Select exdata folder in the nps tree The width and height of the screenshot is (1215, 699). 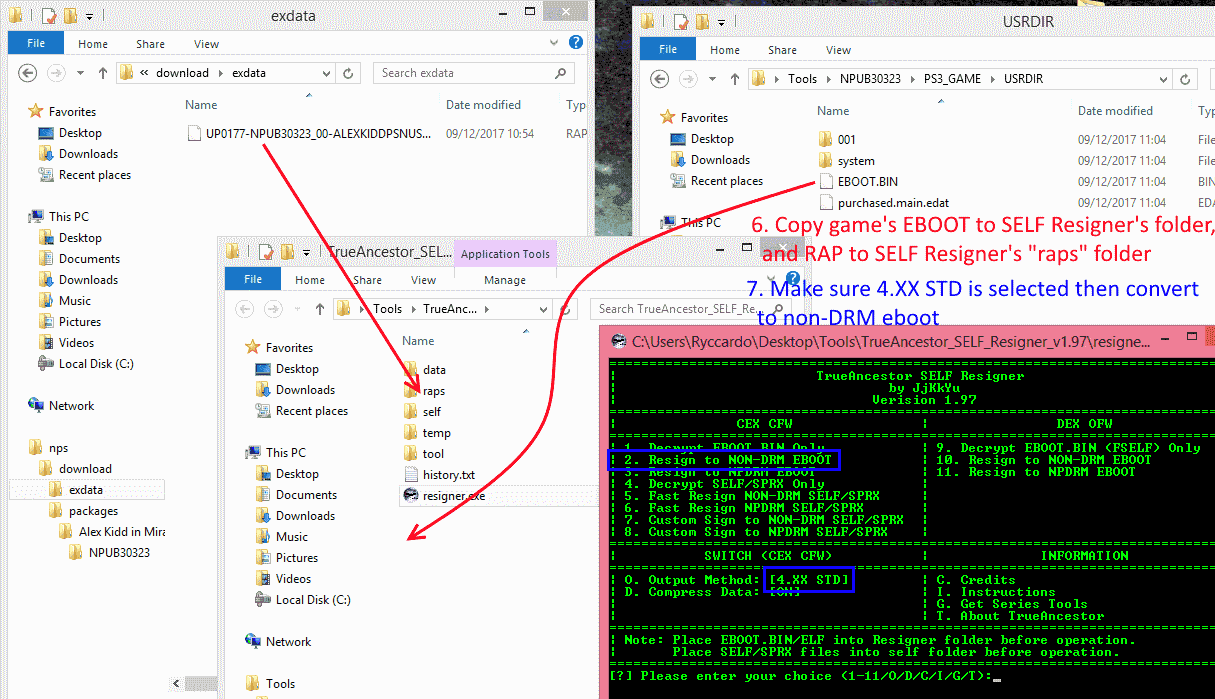(85, 490)
